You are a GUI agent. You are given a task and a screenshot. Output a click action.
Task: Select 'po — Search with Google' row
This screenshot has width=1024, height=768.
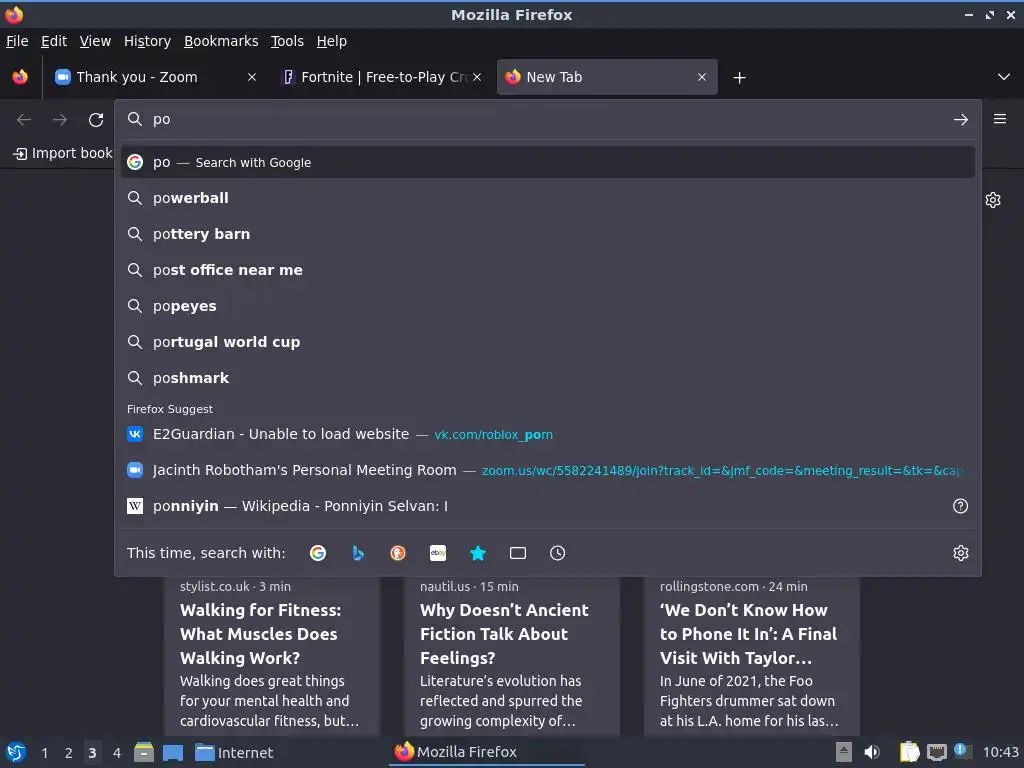[x=548, y=162]
